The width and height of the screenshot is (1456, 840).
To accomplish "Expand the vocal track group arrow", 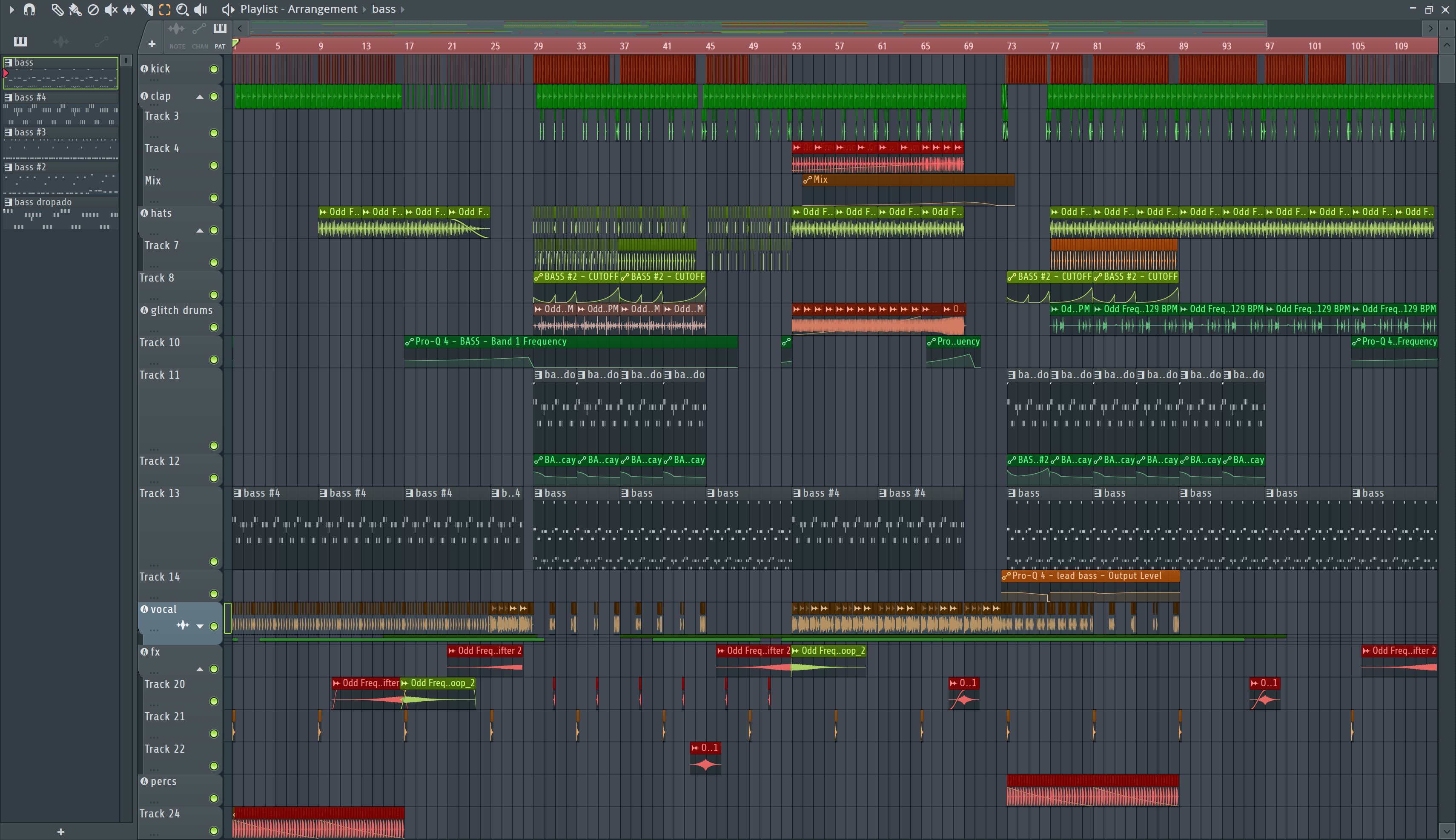I will pos(200,627).
